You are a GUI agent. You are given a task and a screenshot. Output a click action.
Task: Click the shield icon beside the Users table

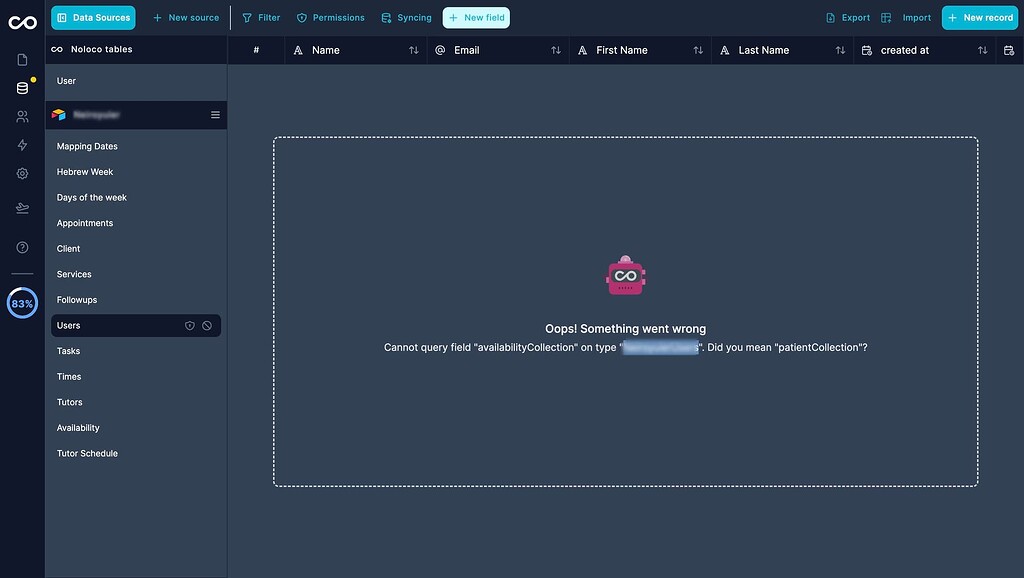(x=189, y=324)
